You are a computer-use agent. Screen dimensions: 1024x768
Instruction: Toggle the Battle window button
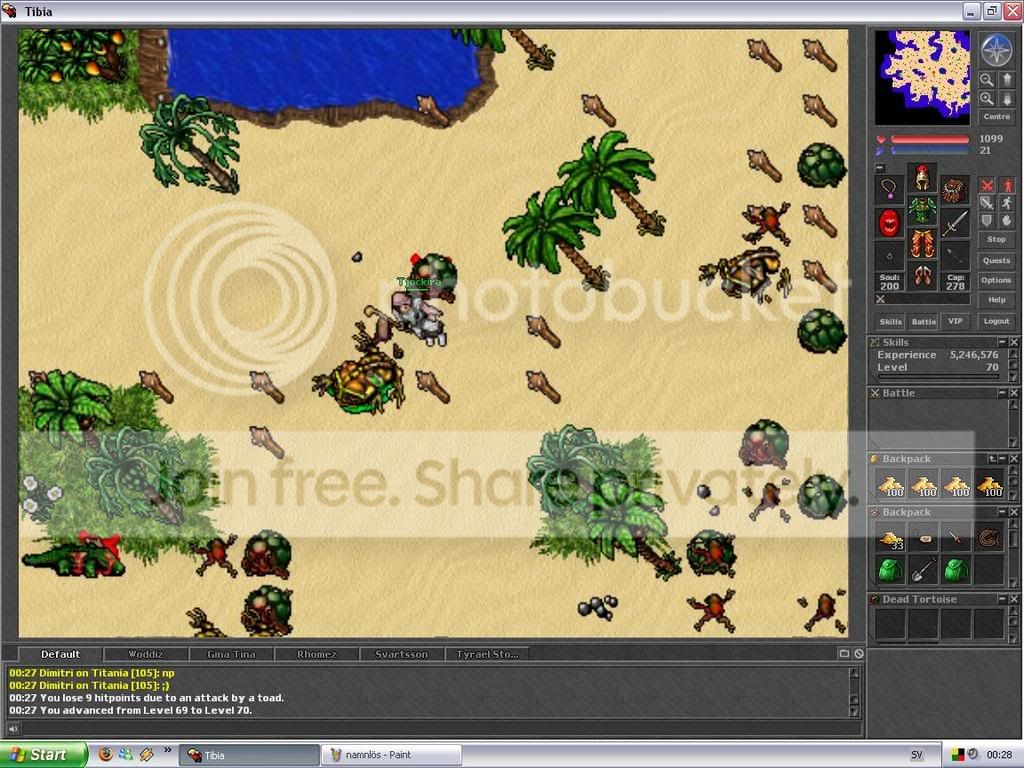pyautogui.click(x=923, y=321)
